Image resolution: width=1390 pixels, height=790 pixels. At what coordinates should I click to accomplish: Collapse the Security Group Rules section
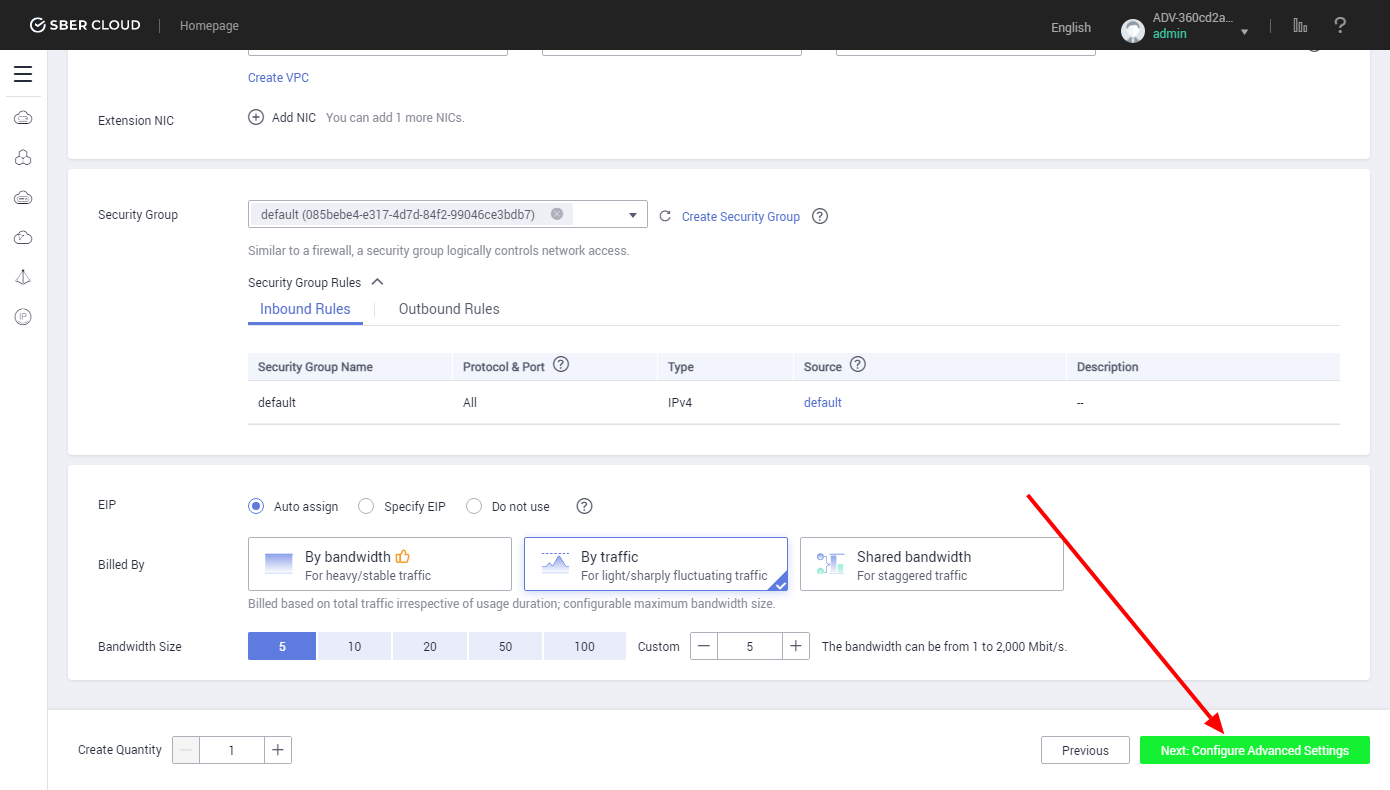coord(377,283)
